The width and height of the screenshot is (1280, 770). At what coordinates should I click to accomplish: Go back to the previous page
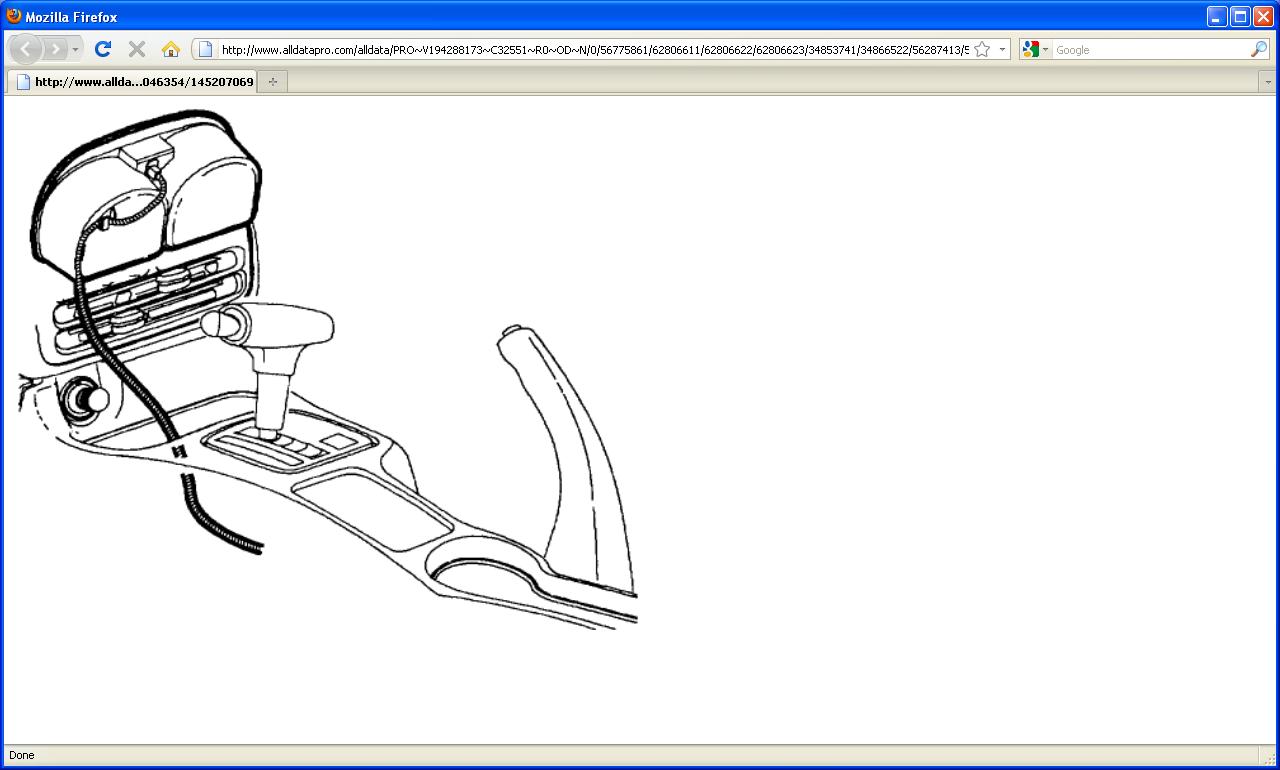[25, 49]
